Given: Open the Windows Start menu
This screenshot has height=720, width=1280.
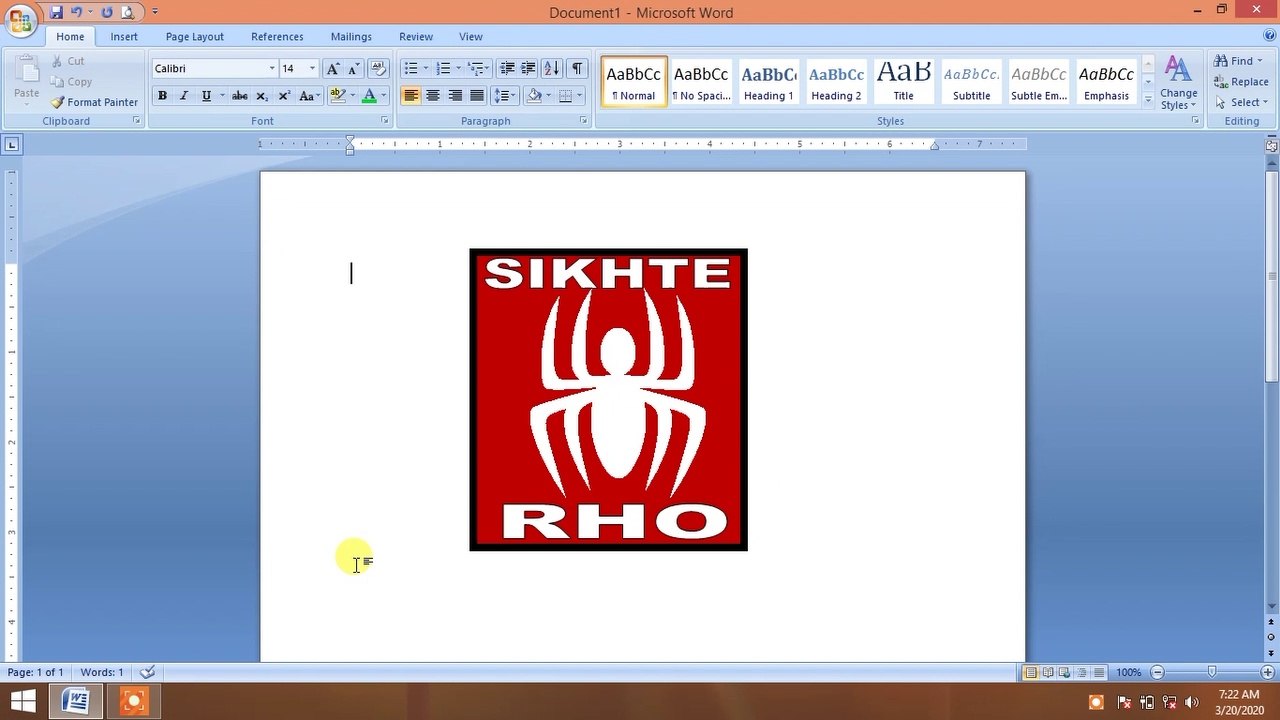Looking at the screenshot, I should [x=23, y=701].
